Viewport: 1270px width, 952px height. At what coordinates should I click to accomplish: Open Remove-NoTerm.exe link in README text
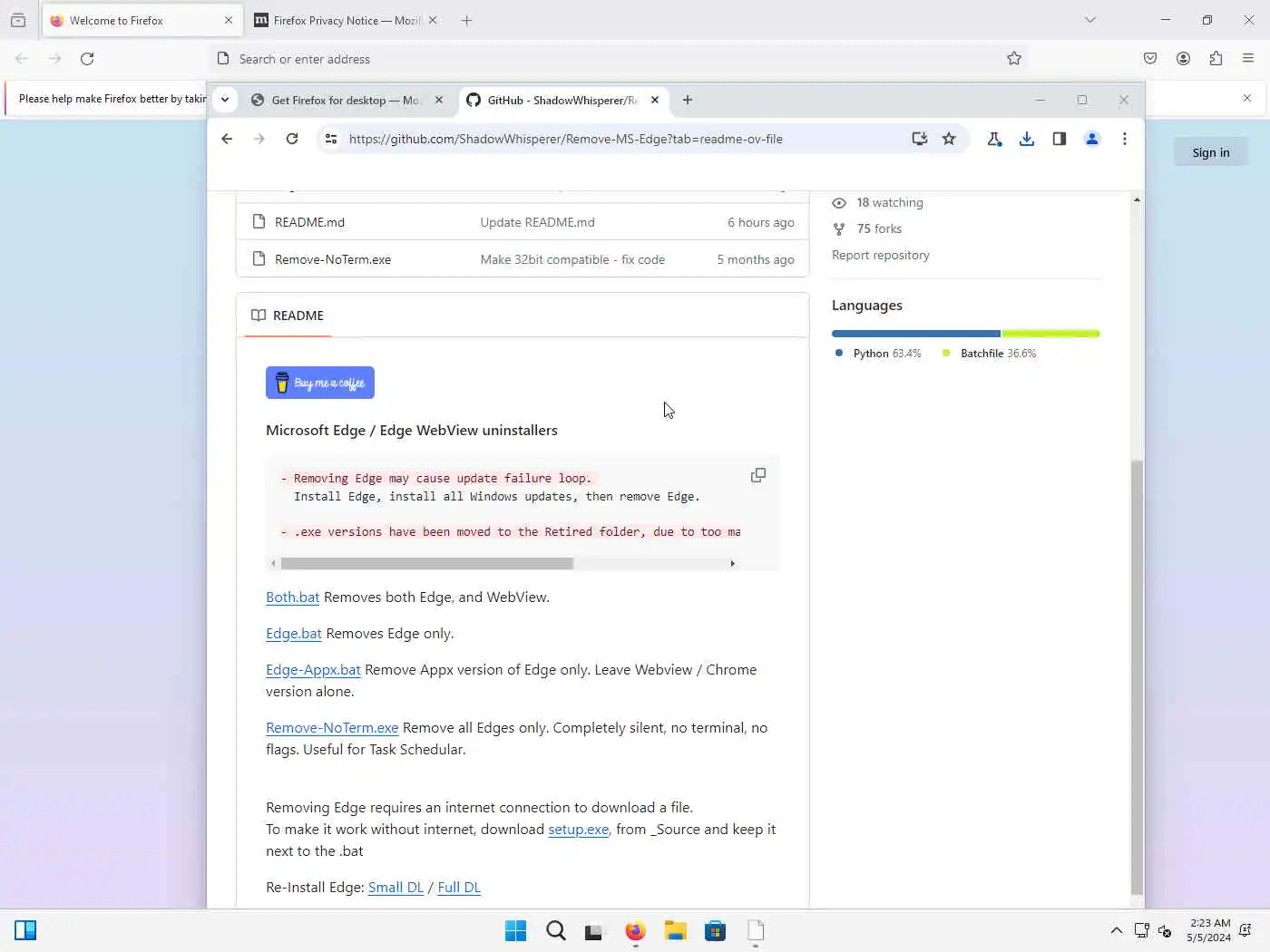(332, 728)
